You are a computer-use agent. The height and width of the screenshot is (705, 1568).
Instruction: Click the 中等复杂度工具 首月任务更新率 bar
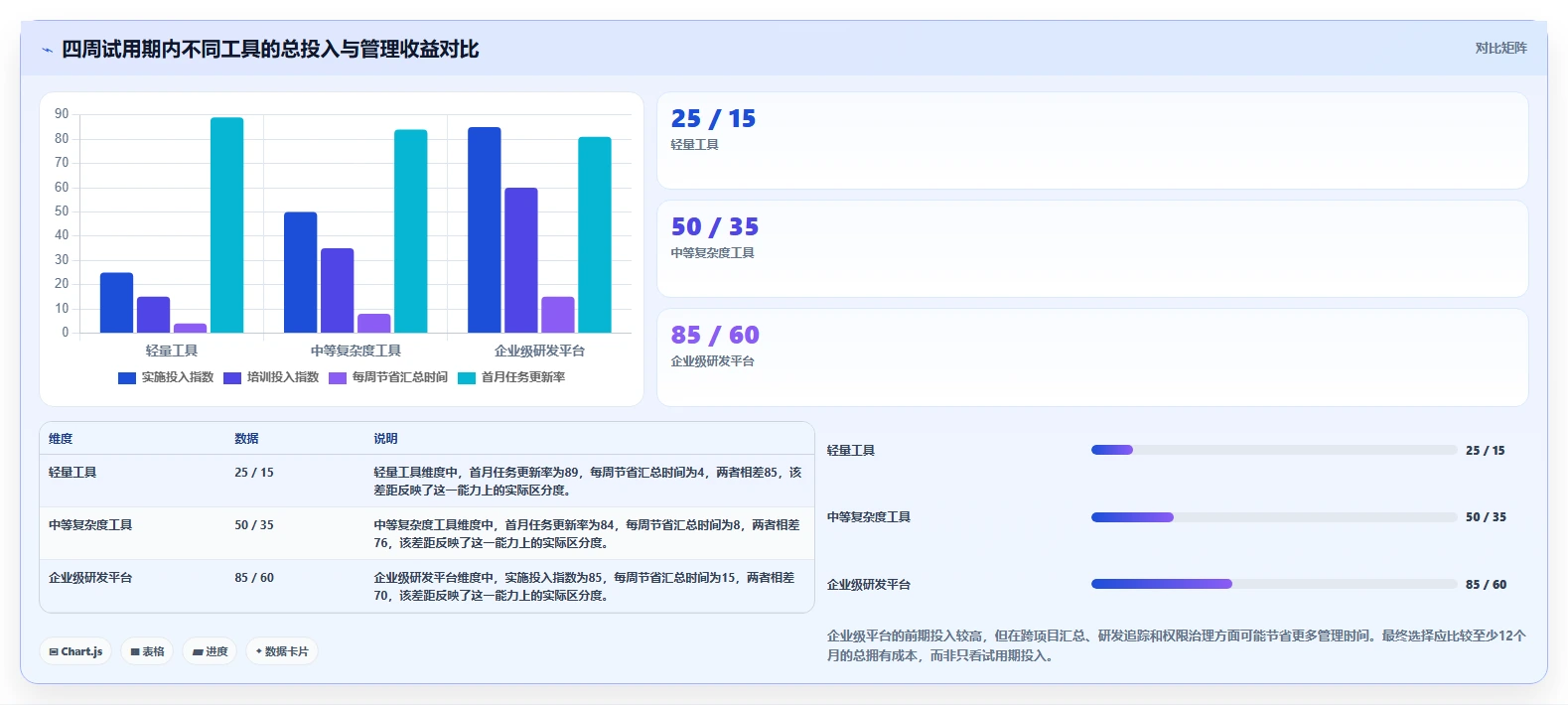click(x=410, y=231)
